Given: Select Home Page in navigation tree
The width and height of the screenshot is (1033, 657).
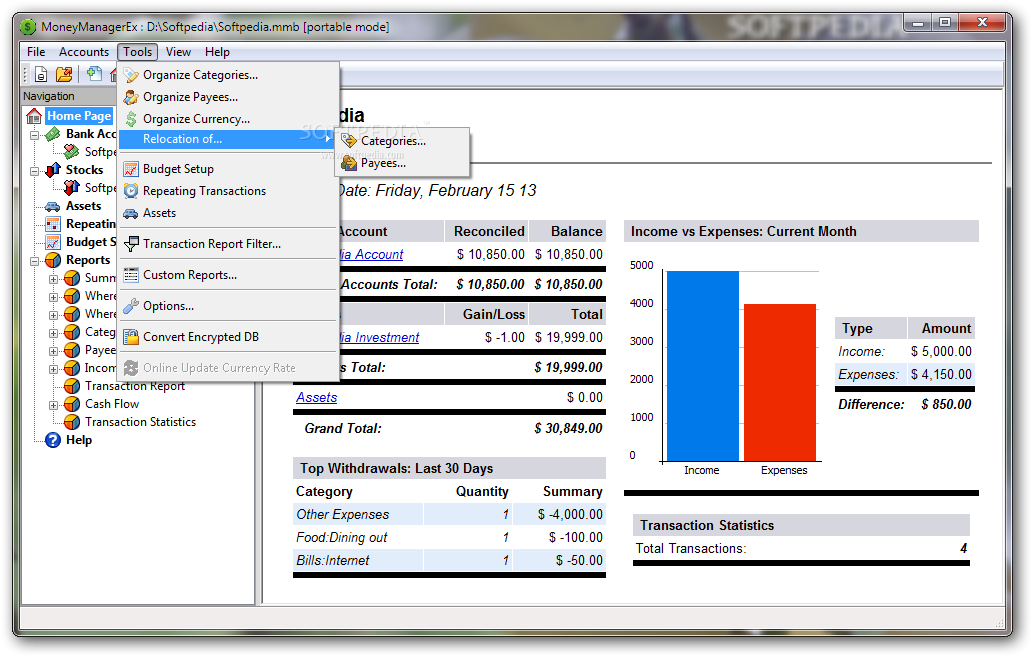Looking at the screenshot, I should point(79,116).
